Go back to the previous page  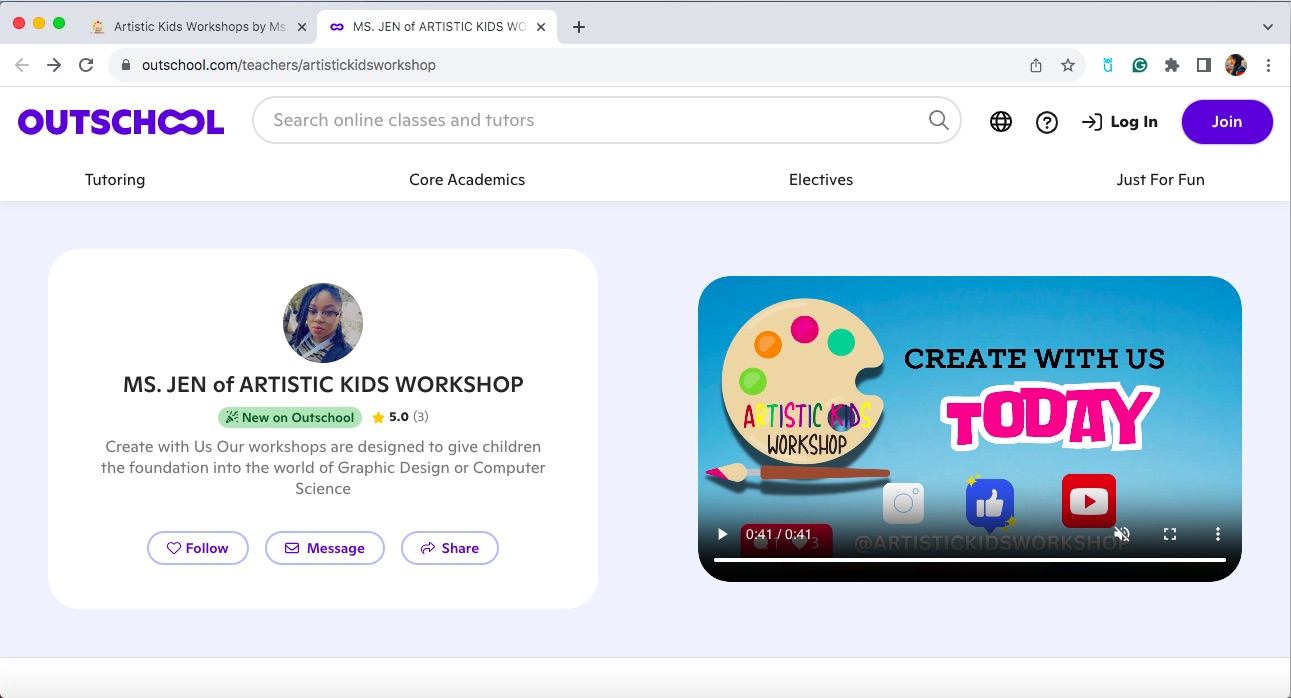coord(22,65)
